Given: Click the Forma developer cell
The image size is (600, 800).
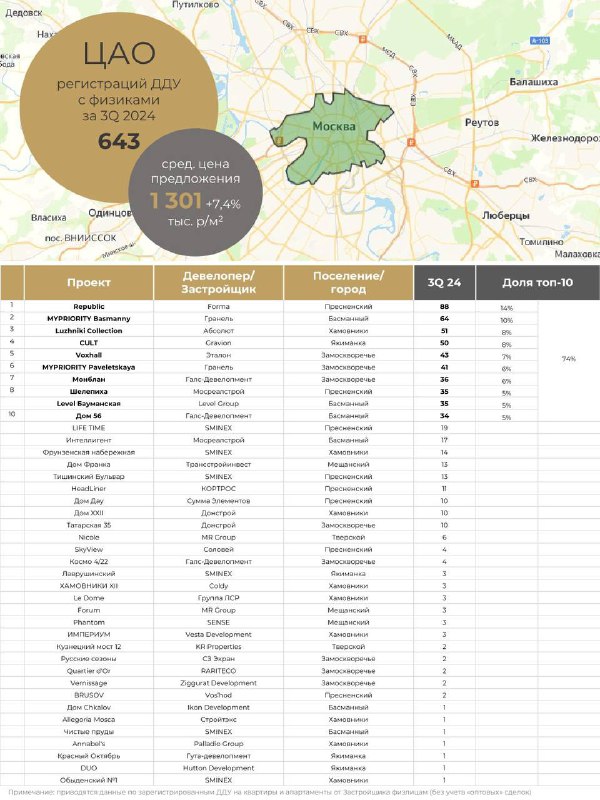Looking at the screenshot, I should point(218,307).
